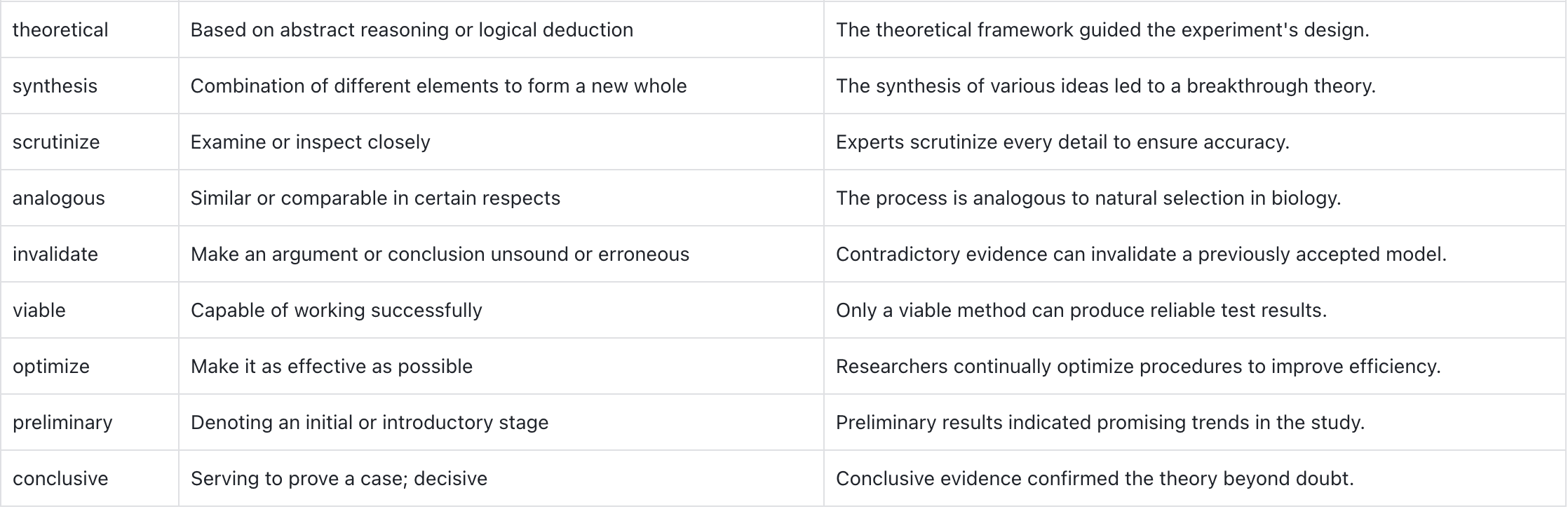Click the 'invalidate' word cell
The height and width of the screenshot is (509, 1568).
coord(90,254)
